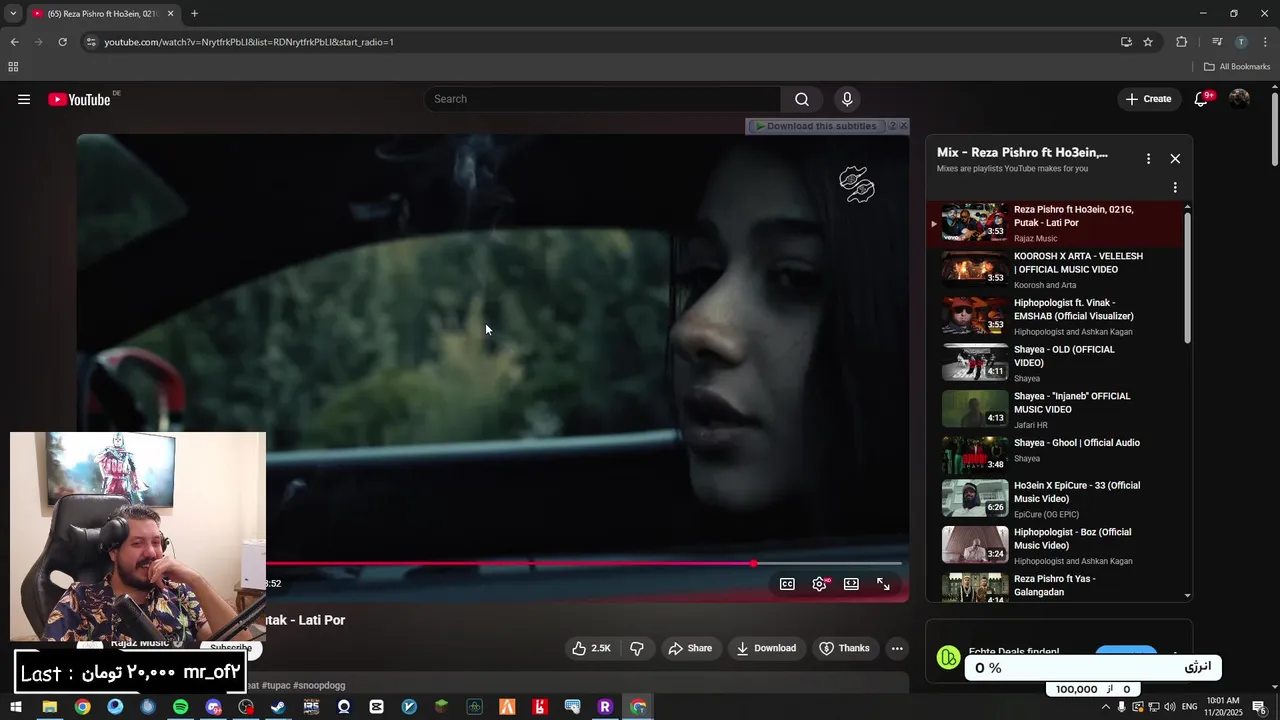
Task: Close the Reza Pishro YouTube tab
Action: click(170, 14)
